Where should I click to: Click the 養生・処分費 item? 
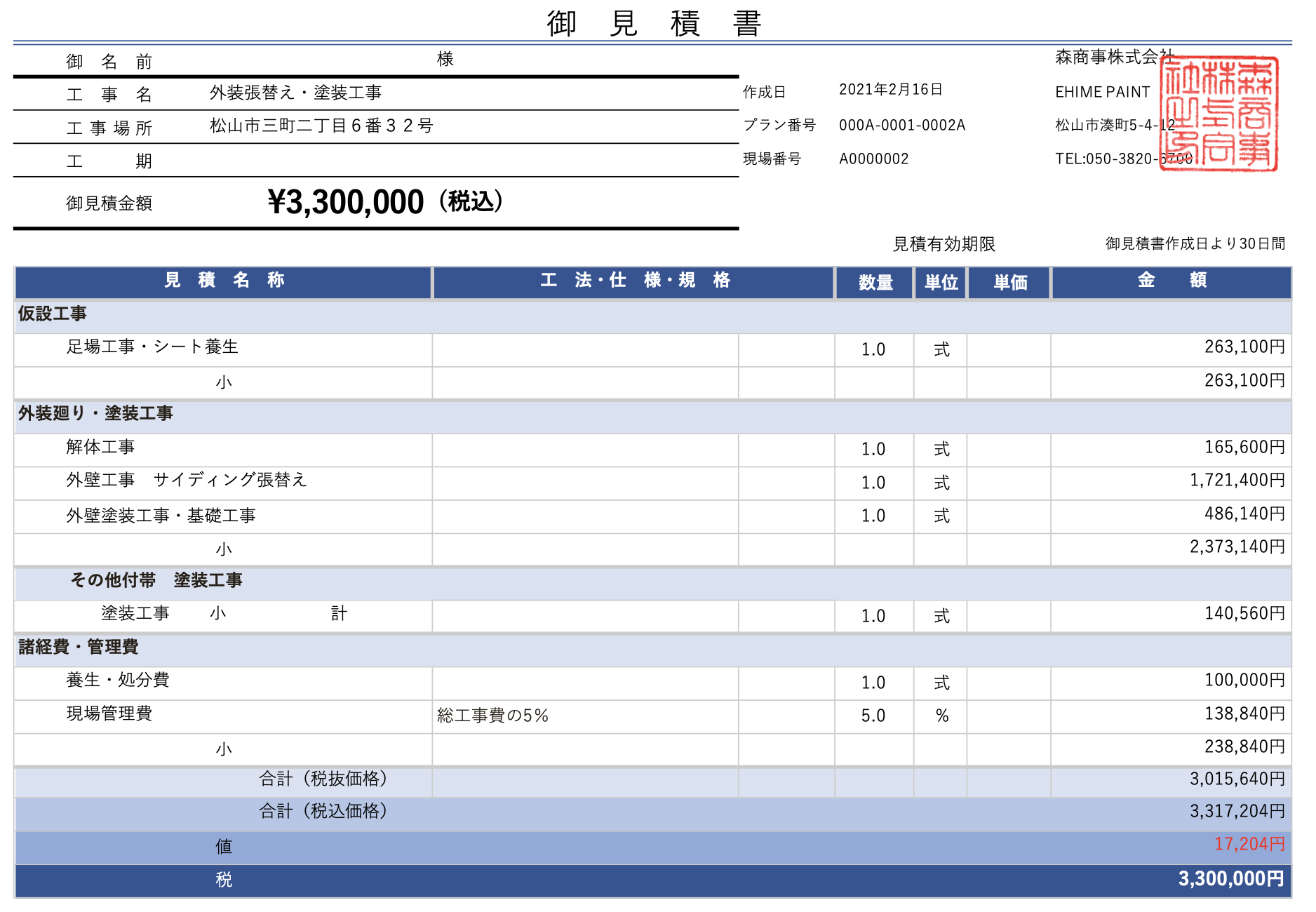click(x=118, y=680)
